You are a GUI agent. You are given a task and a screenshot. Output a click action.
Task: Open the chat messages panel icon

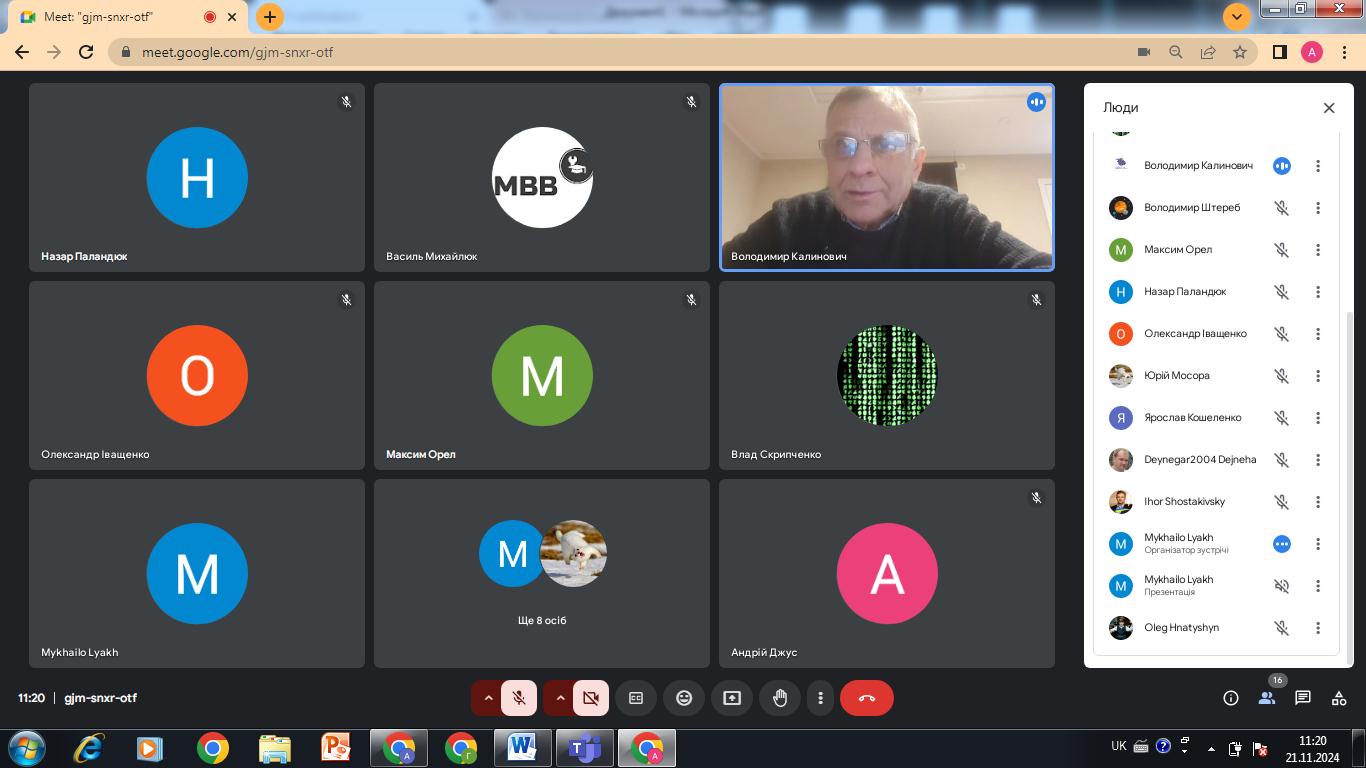click(1302, 698)
